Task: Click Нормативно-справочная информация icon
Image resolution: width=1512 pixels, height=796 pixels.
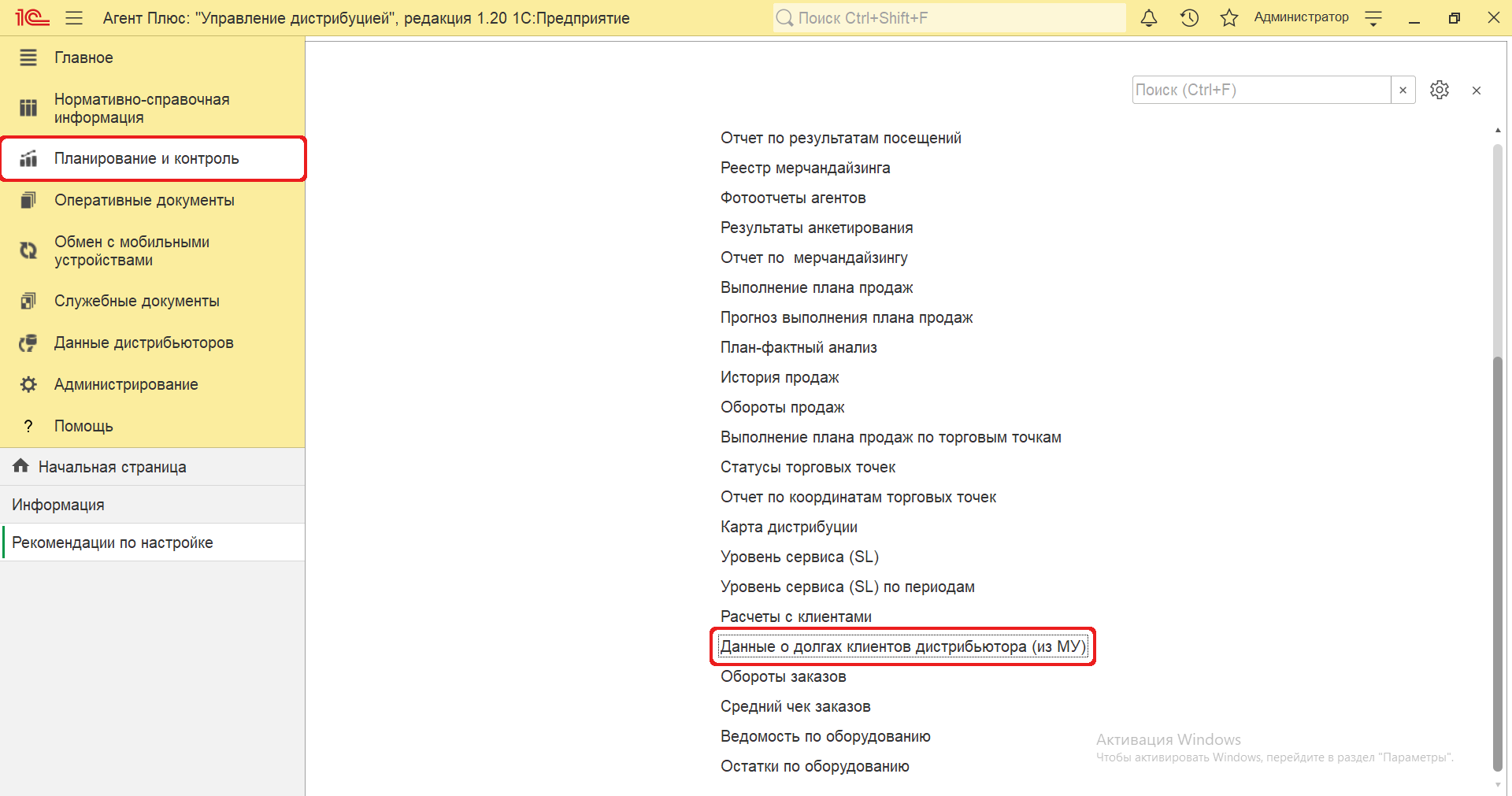Action: point(28,108)
